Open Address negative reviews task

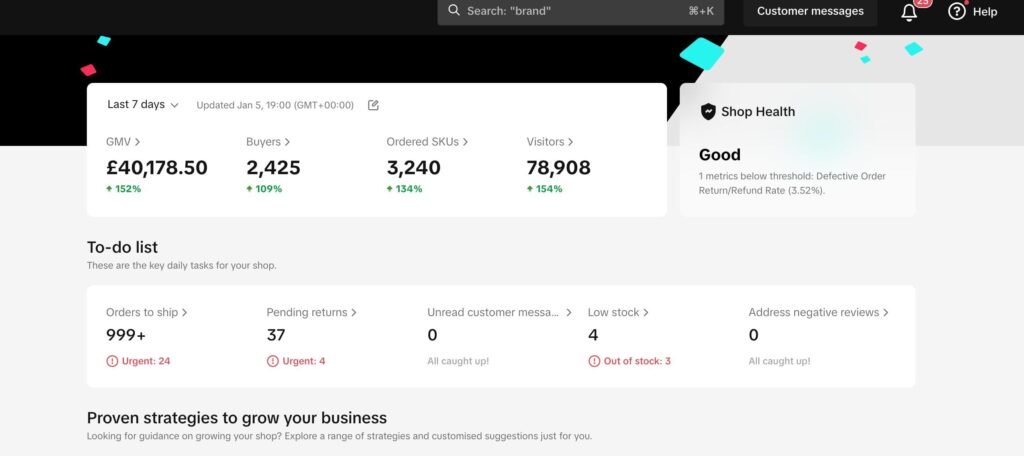[x=818, y=313]
